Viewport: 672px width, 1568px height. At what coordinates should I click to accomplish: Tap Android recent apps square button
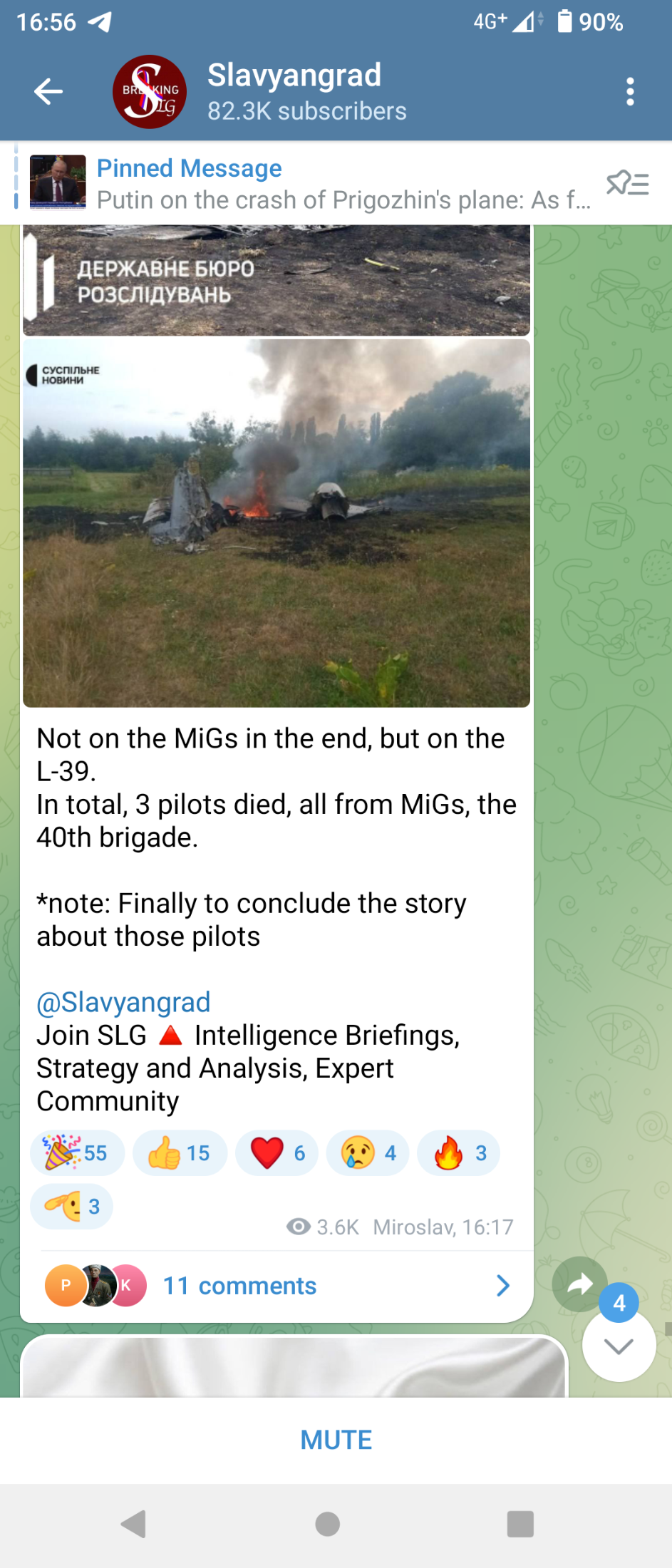[520, 1525]
